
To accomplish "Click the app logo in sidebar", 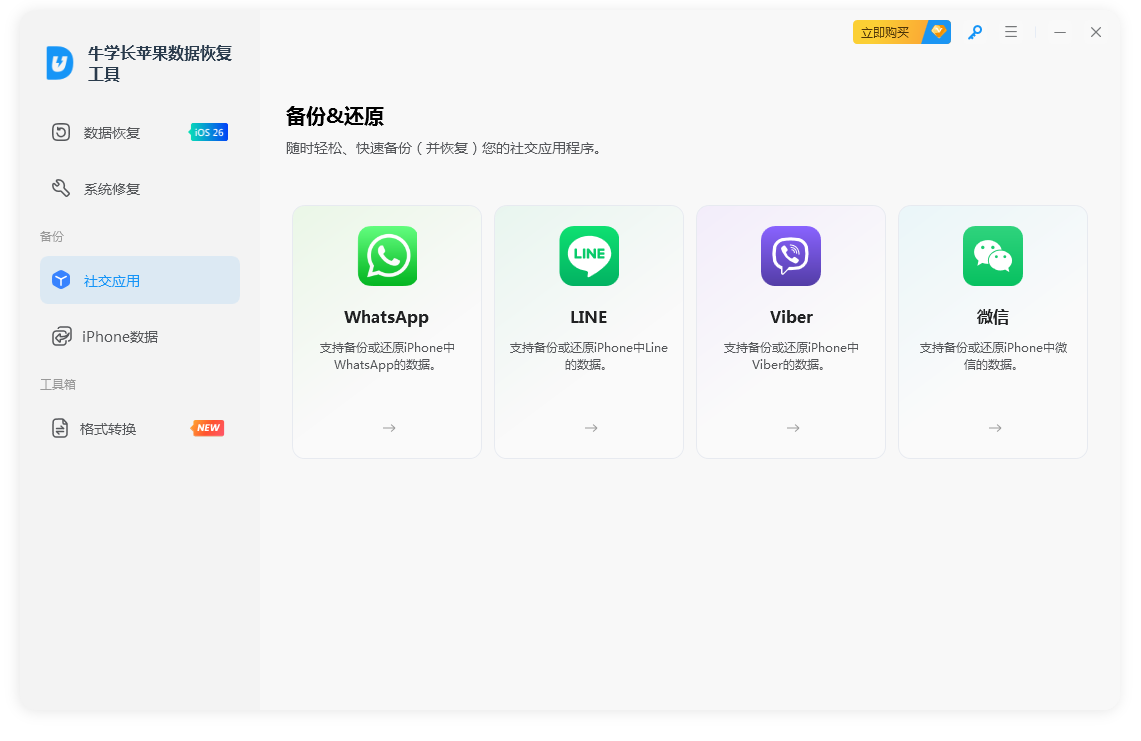I will (x=60, y=63).
